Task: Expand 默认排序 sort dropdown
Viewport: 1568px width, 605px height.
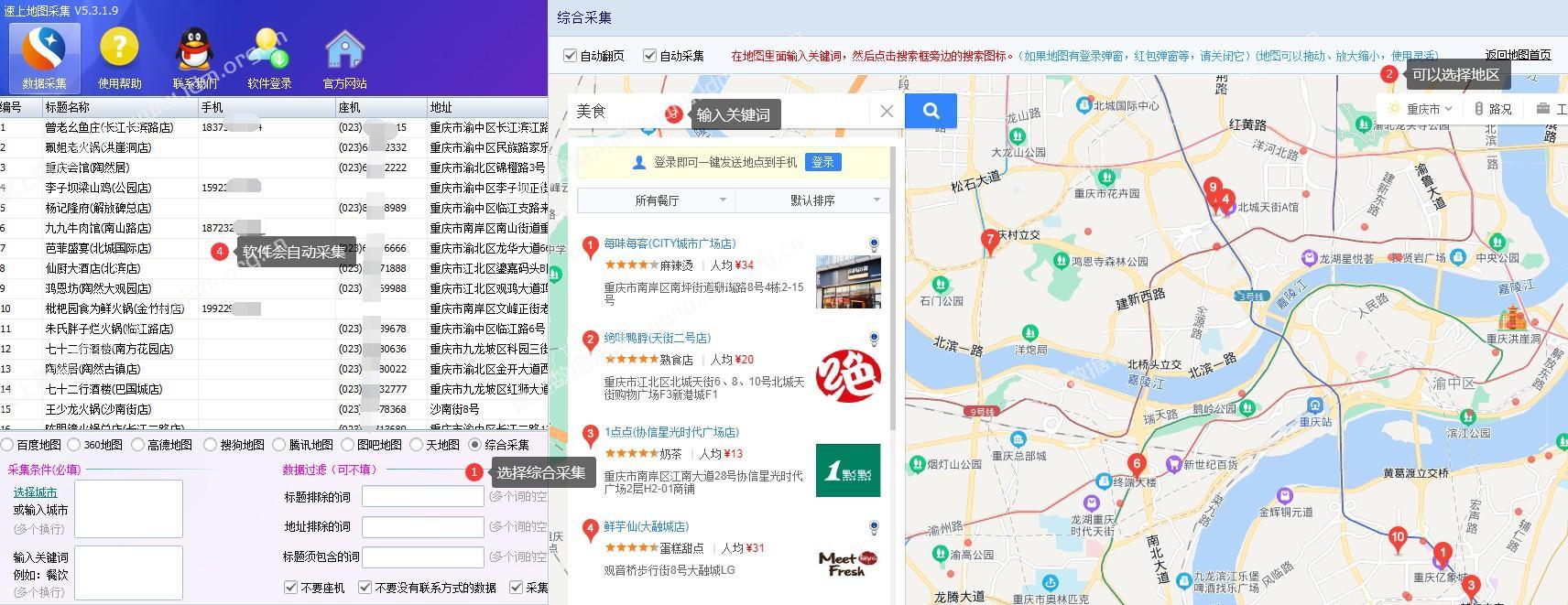Action: coord(811,200)
